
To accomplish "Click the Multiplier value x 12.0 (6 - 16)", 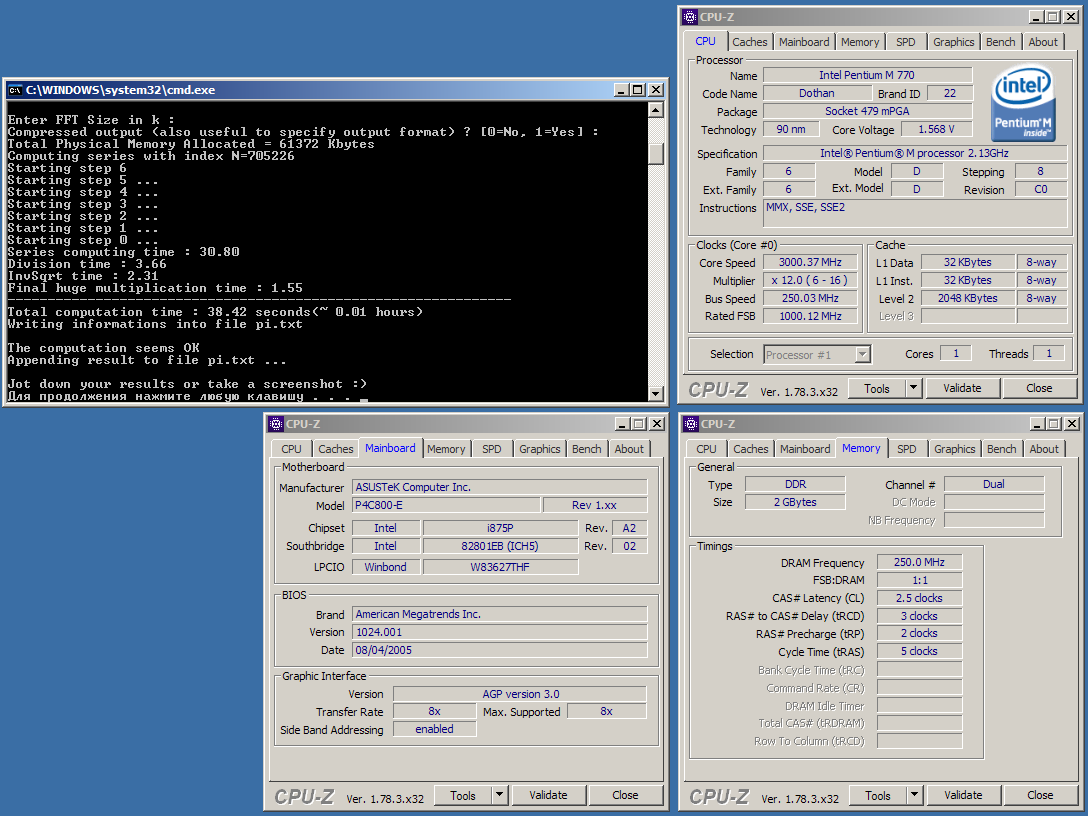I will [x=810, y=280].
